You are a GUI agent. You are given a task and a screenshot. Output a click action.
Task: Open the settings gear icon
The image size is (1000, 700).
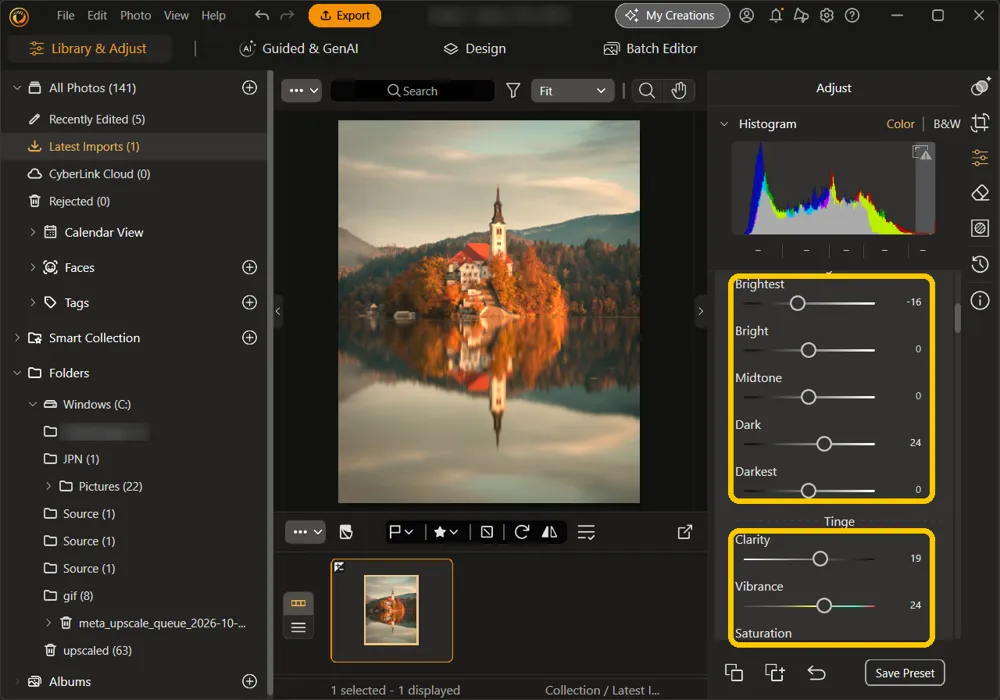coord(827,15)
